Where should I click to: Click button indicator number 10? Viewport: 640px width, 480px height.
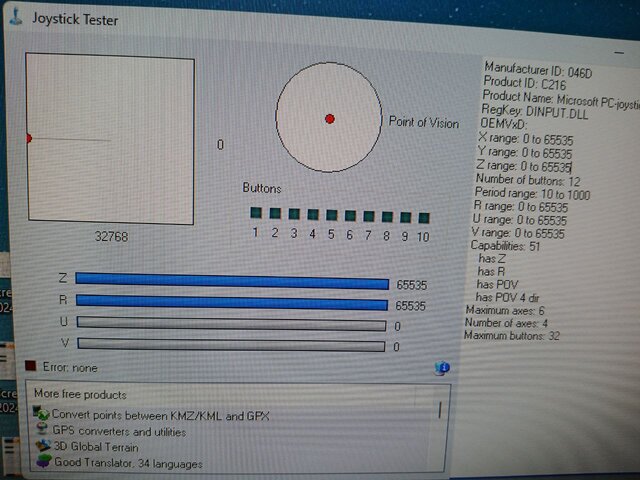(x=424, y=217)
